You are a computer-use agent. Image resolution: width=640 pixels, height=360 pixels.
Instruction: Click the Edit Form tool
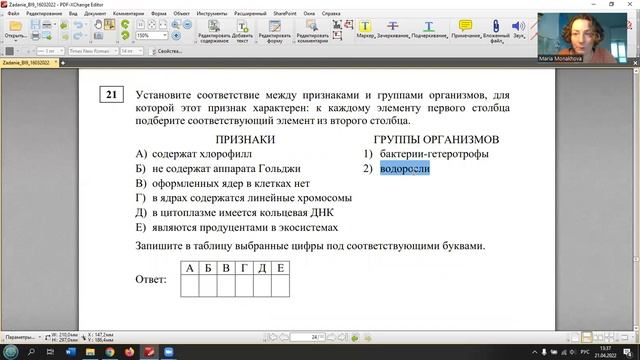(x=275, y=31)
